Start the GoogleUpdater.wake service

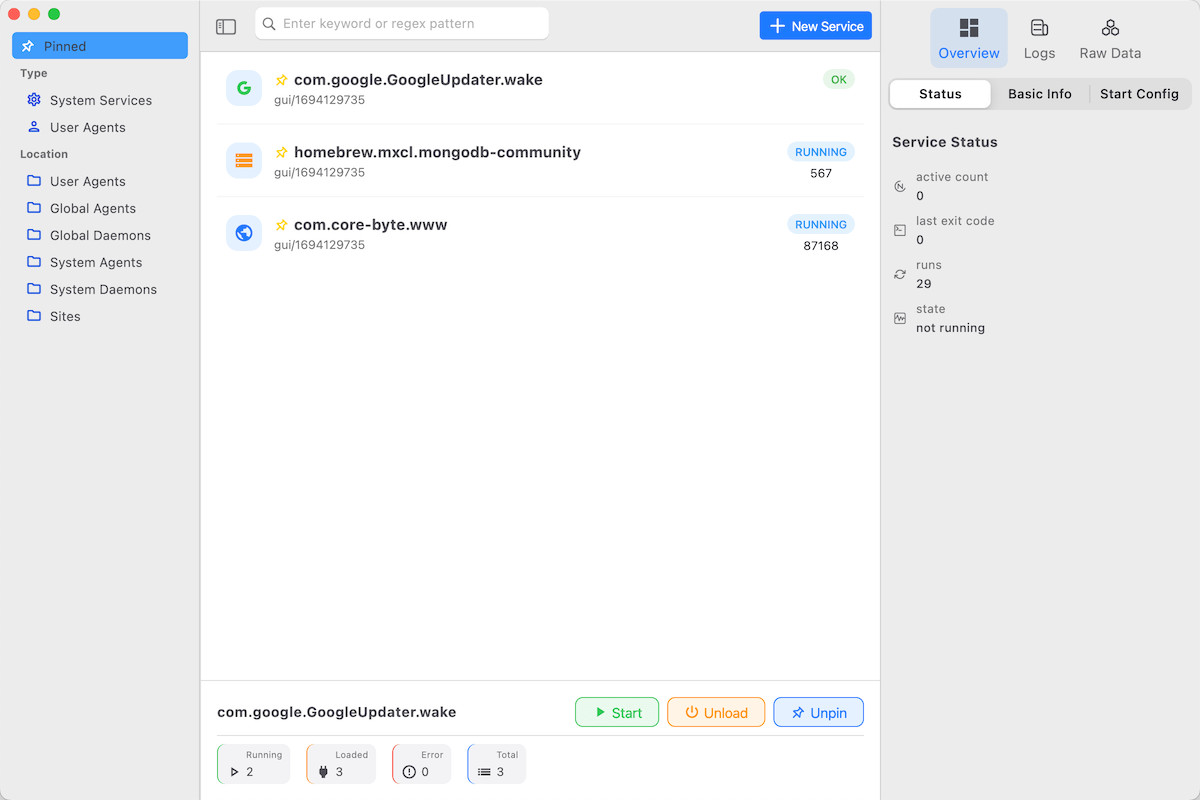[617, 713]
